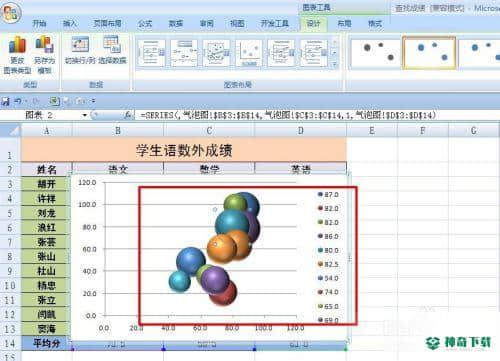Open the Select Data dialog icon
Viewport: 500px width, 361px height.
[x=112, y=50]
